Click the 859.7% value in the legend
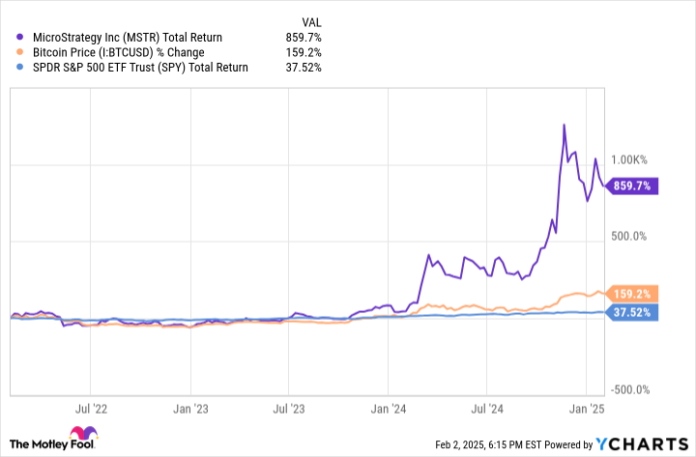This screenshot has height=457, width=696. click(304, 38)
